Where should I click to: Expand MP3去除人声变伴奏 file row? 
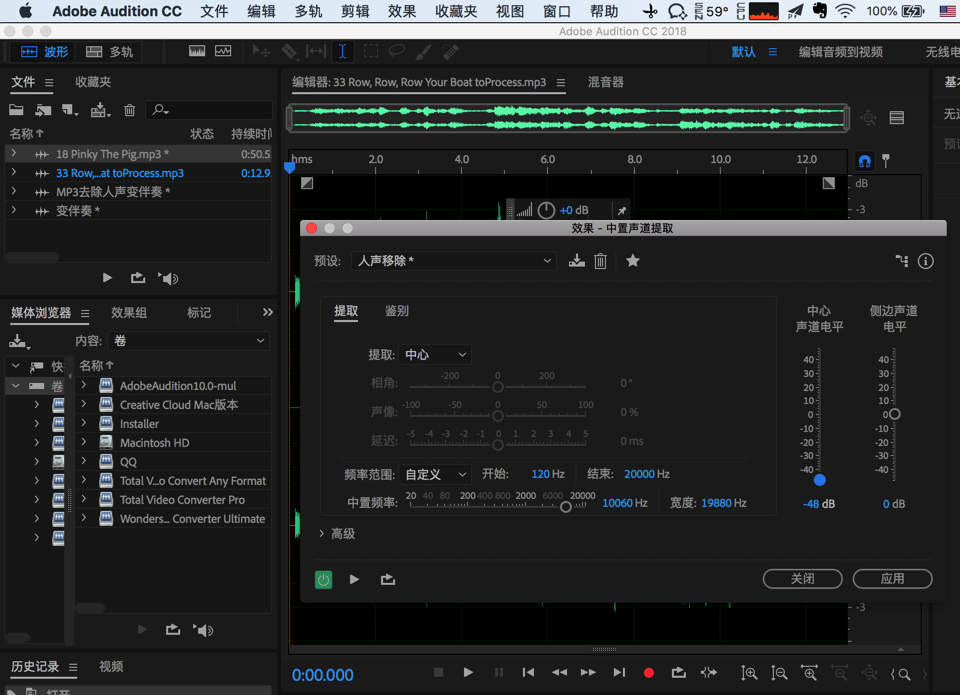13,192
